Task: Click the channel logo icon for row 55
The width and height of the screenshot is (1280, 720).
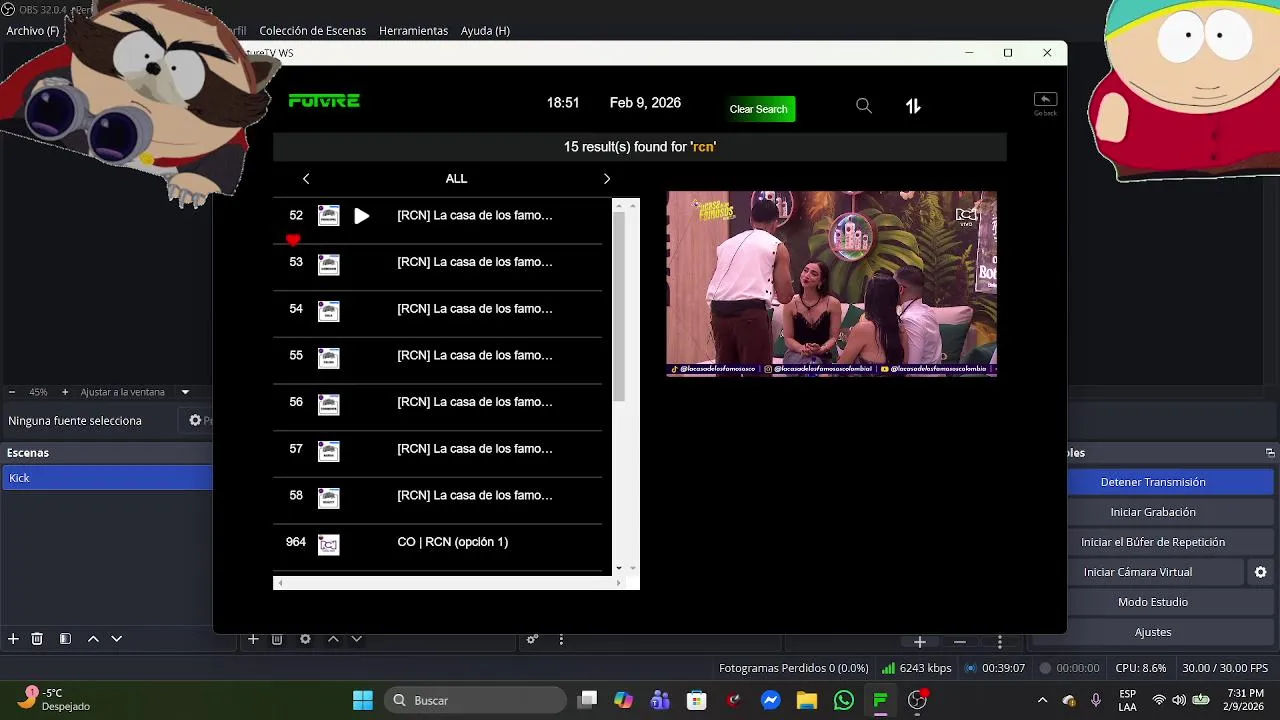Action: click(x=328, y=358)
